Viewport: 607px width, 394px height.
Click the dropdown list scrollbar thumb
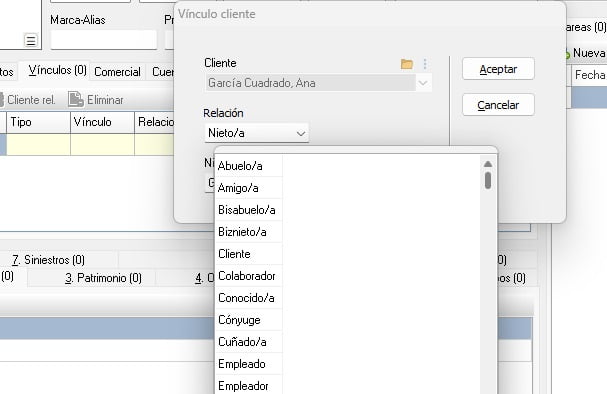pyautogui.click(x=488, y=180)
